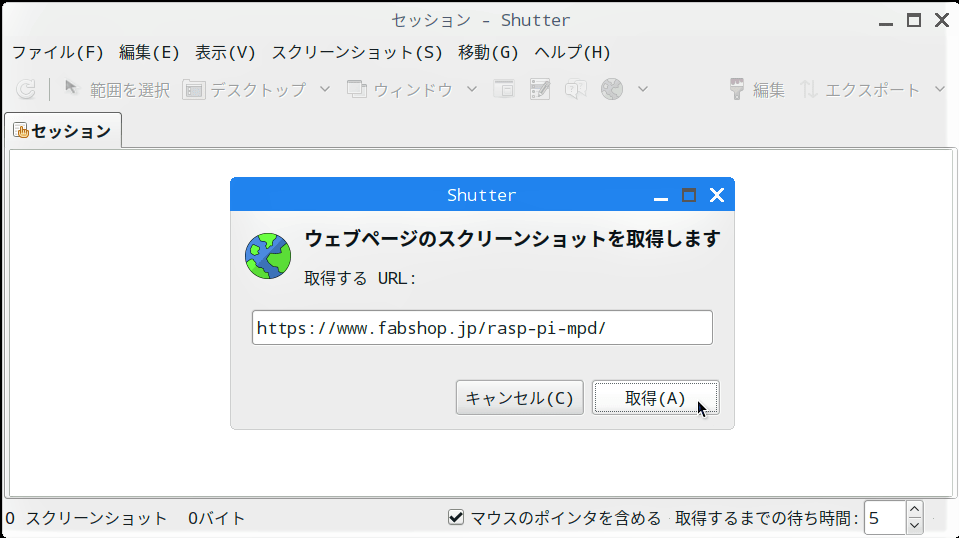This screenshot has width=959, height=538.
Task: Click the 取得するまでの待ち時間 label
Action: click(x=767, y=518)
